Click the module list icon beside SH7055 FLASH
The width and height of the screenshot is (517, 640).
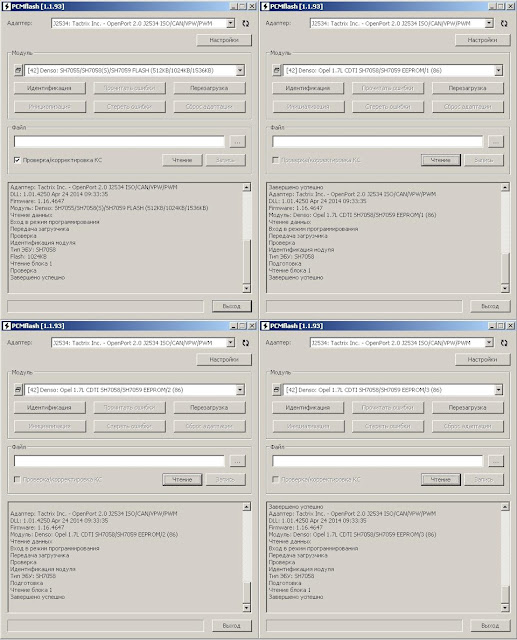pos(18,70)
